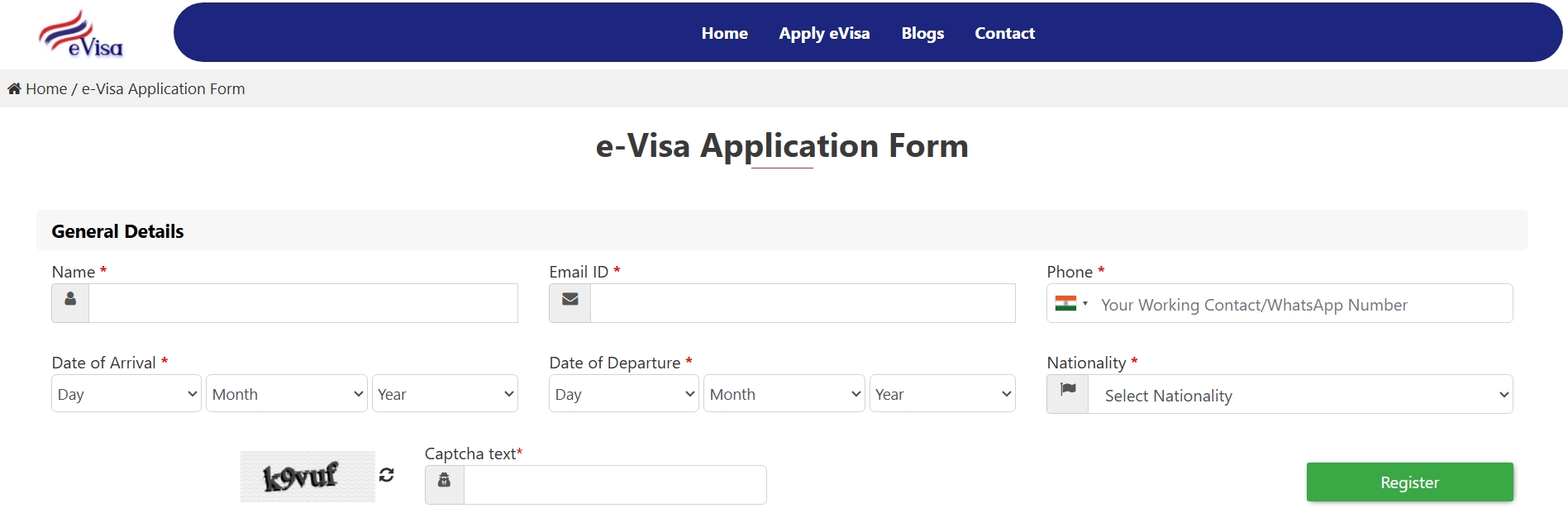
Task: Open the Apply eVisa menu item
Action: pyautogui.click(x=824, y=34)
